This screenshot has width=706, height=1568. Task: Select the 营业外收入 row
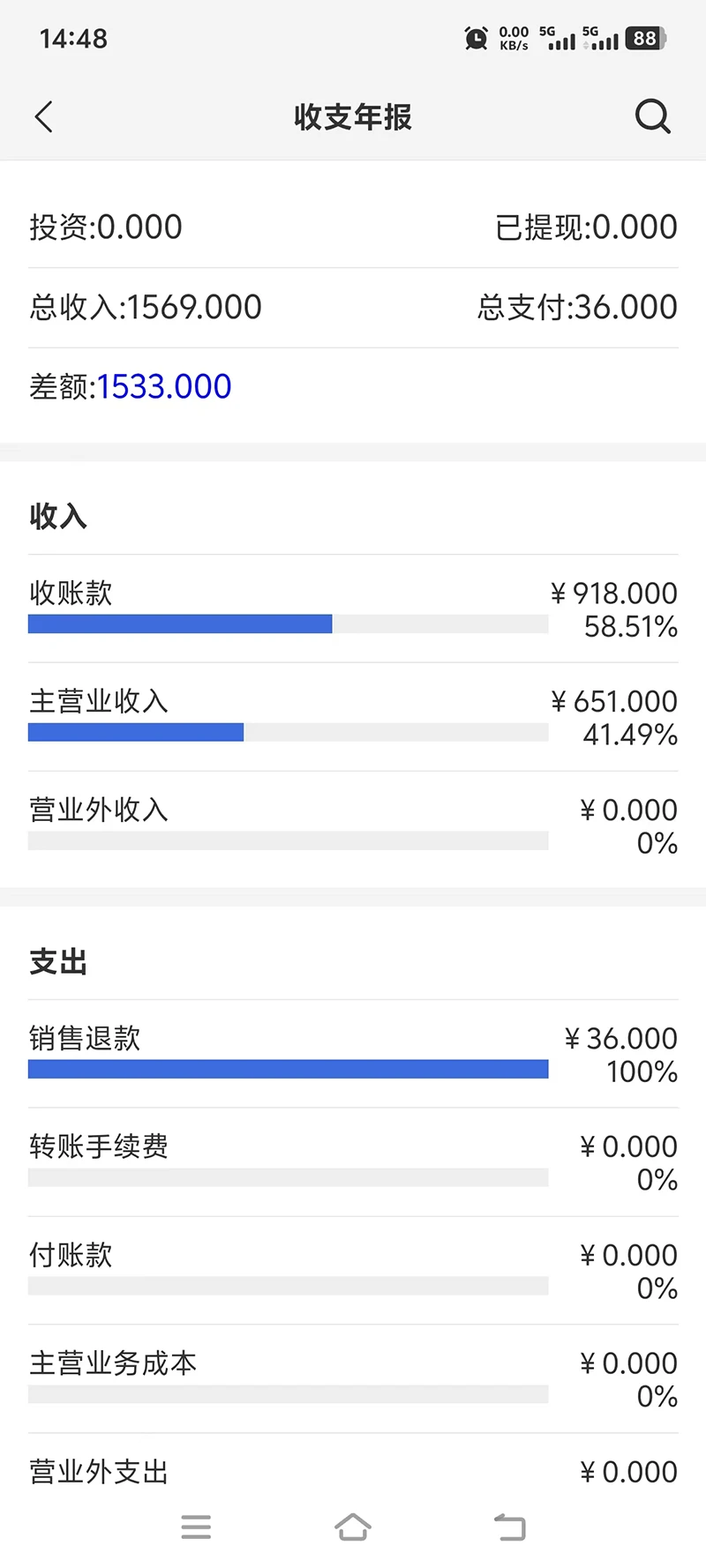tap(353, 825)
